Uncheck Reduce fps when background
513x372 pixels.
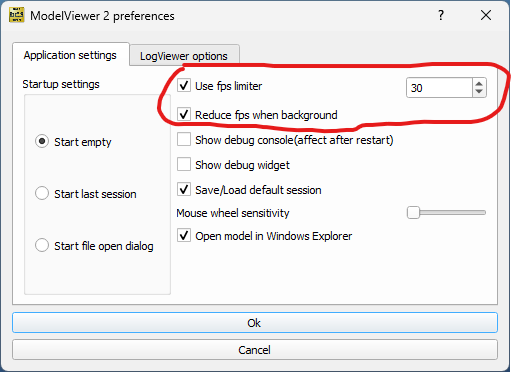pyautogui.click(x=184, y=114)
